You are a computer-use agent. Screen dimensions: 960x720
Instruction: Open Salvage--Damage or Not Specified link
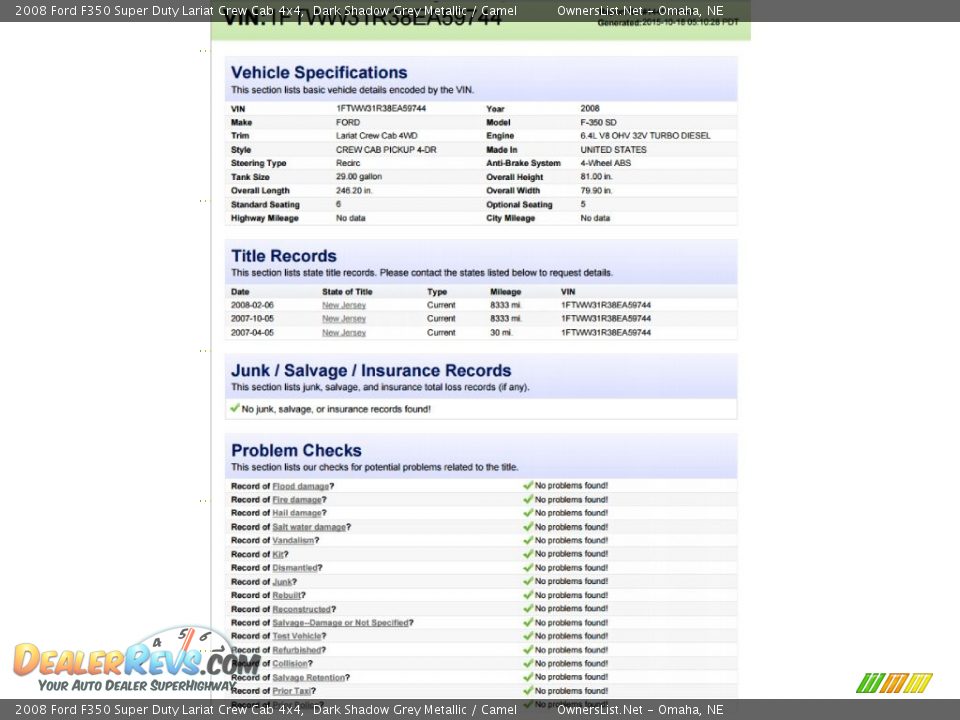coord(340,623)
